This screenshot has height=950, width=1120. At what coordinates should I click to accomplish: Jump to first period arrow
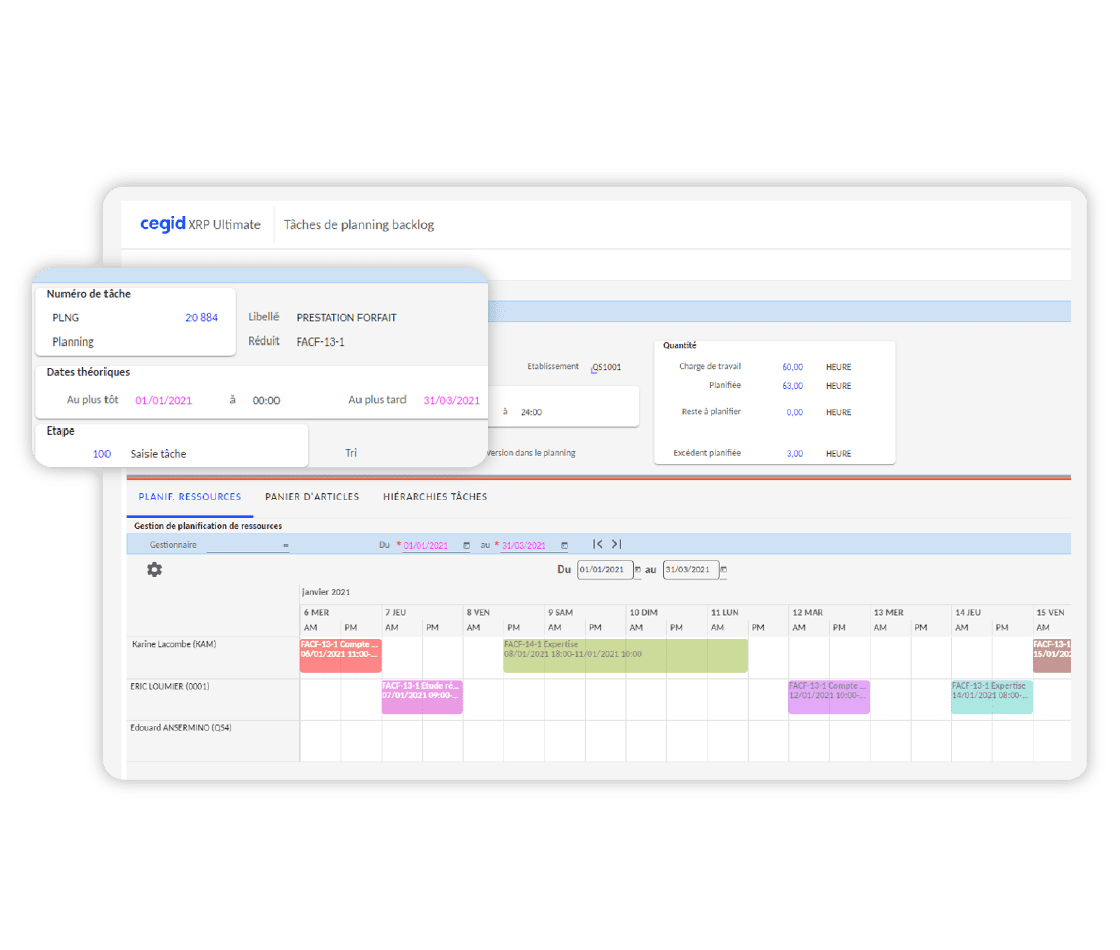598,544
